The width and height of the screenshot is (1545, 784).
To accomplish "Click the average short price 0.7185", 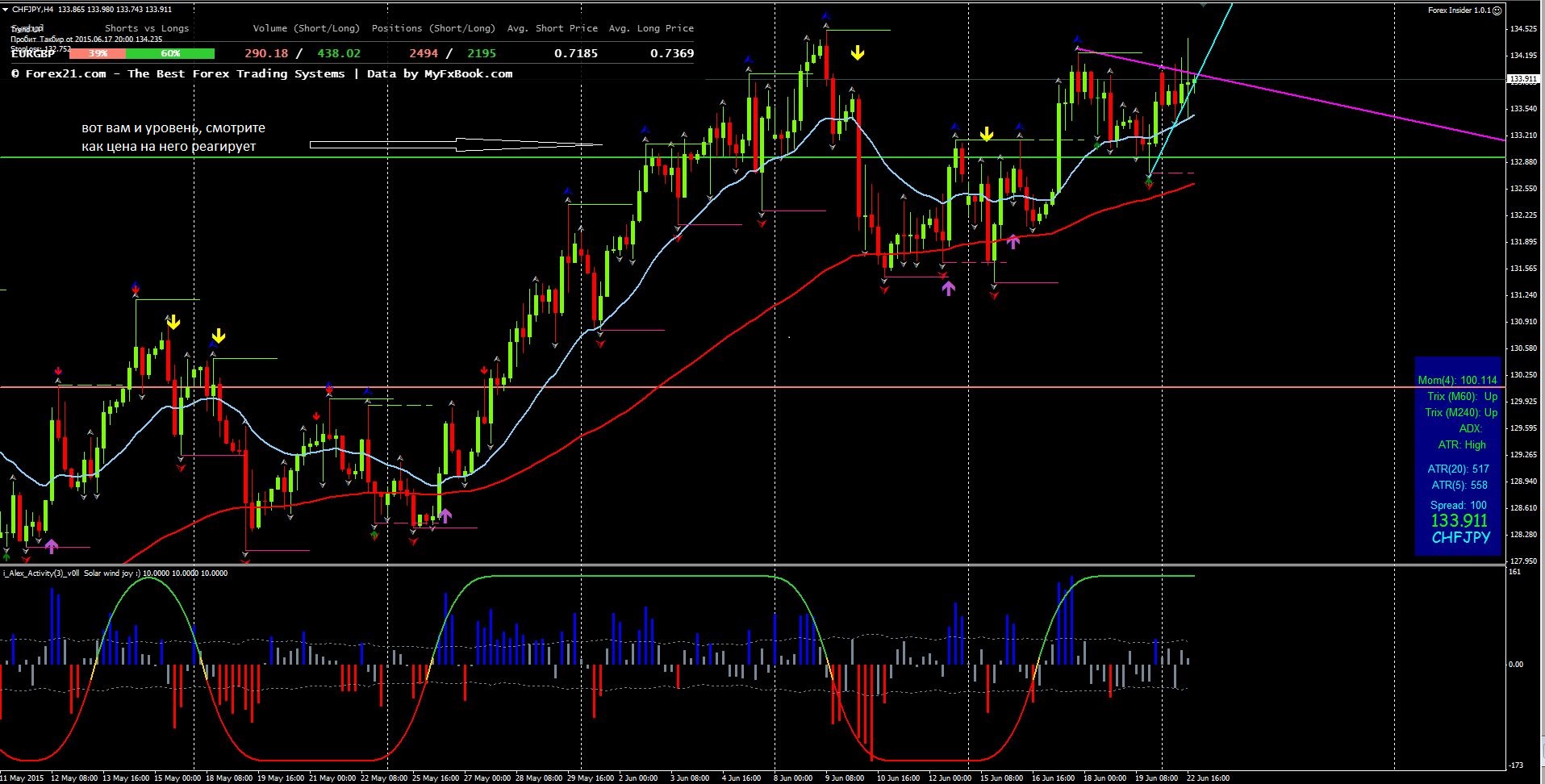I will point(576,53).
